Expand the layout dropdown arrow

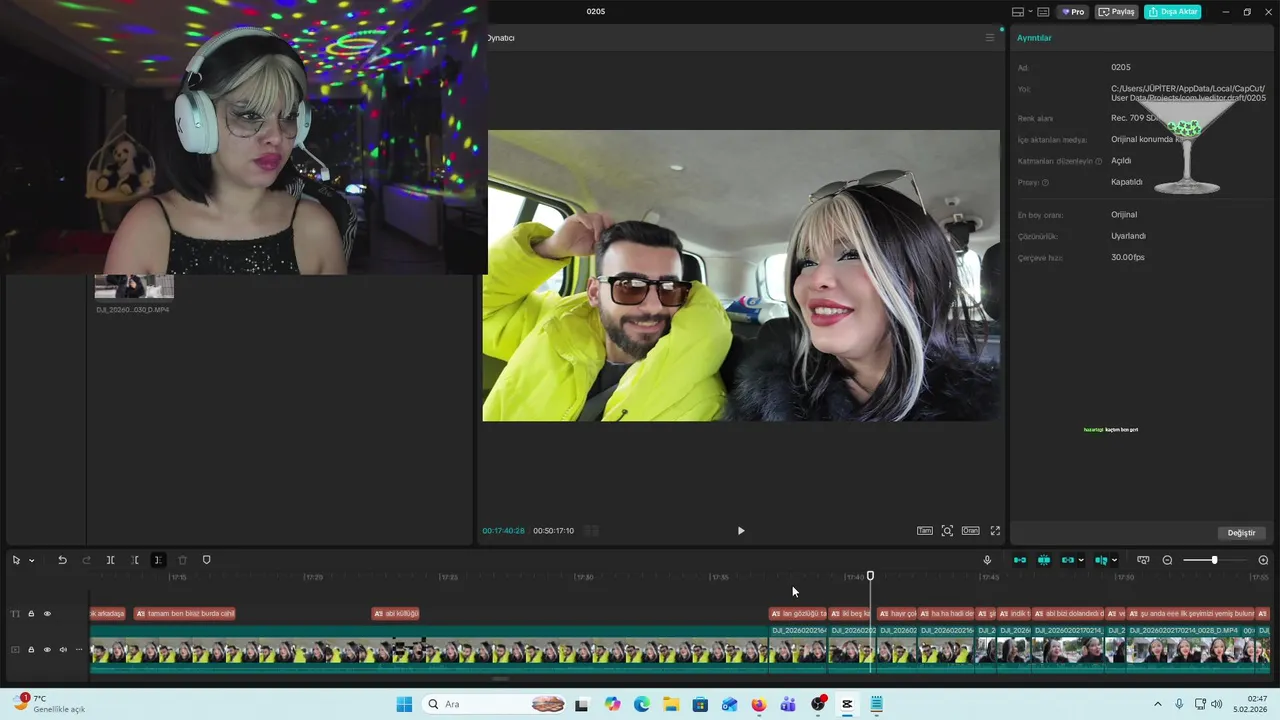tap(1030, 12)
